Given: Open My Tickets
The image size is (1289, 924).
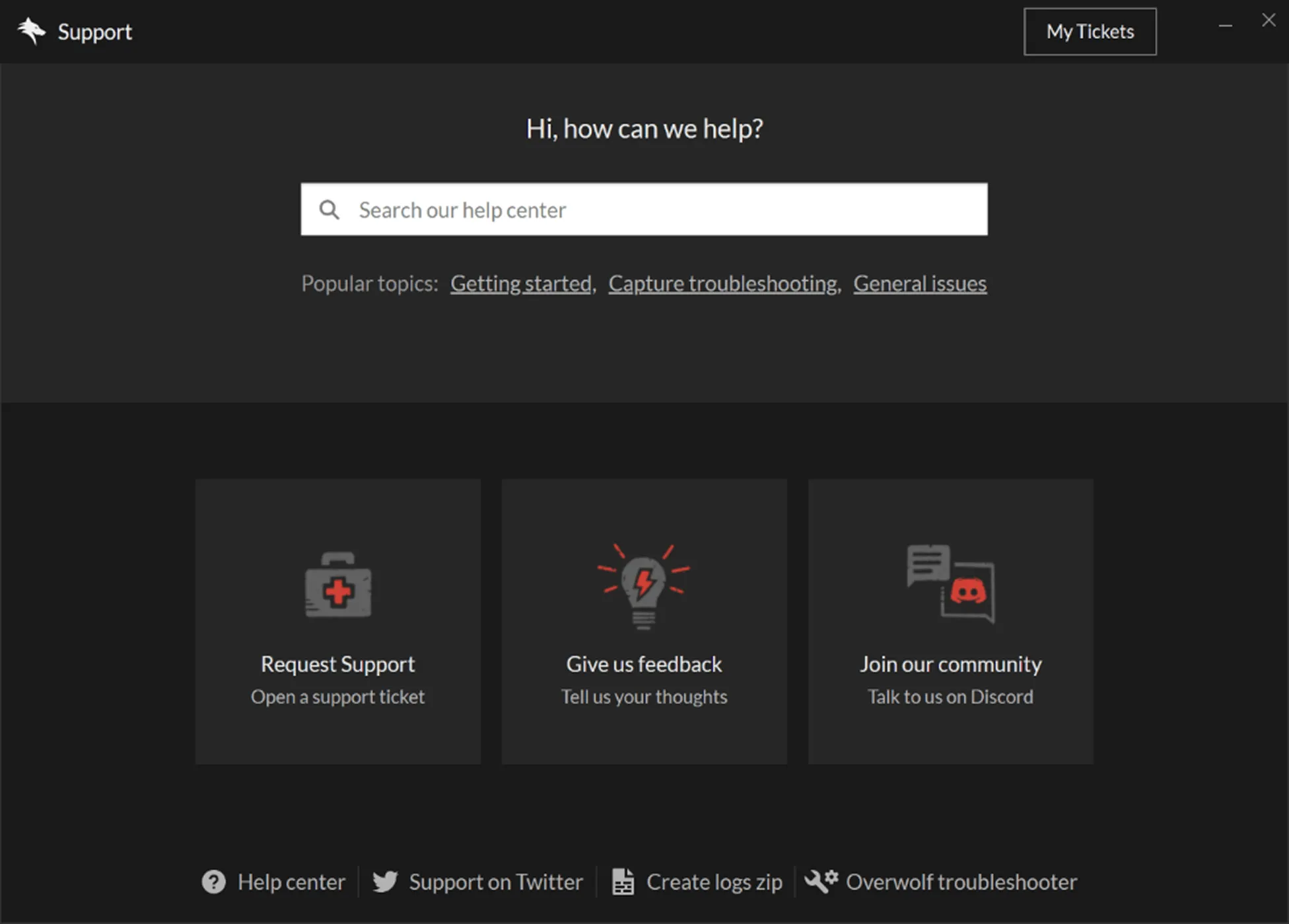Looking at the screenshot, I should pyautogui.click(x=1090, y=32).
